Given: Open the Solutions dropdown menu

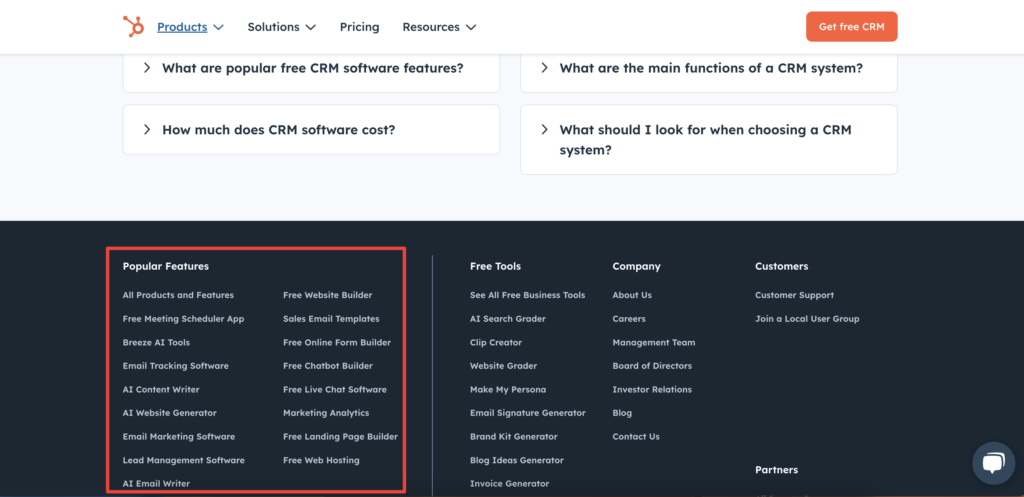Looking at the screenshot, I should point(281,27).
